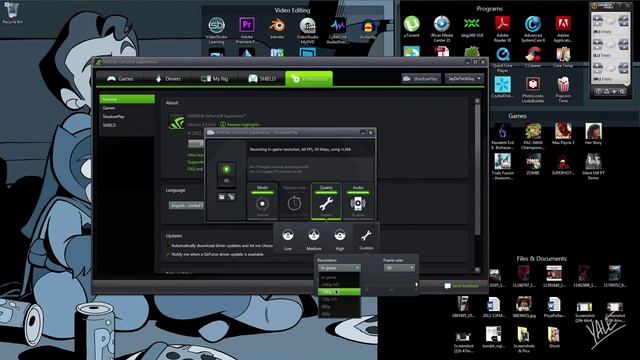This screenshot has width=640, height=360.
Task: Open the Her Story game icon
Action: [593, 134]
